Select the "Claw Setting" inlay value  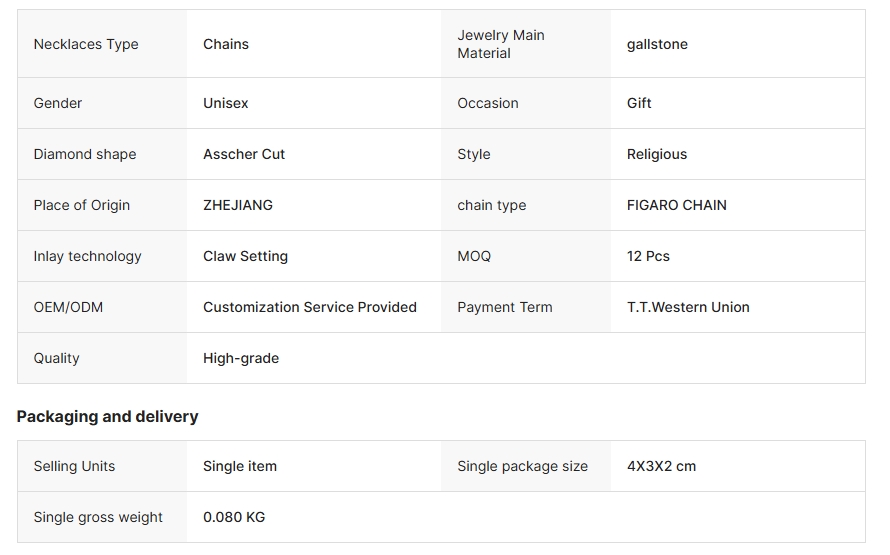pyautogui.click(x=245, y=256)
